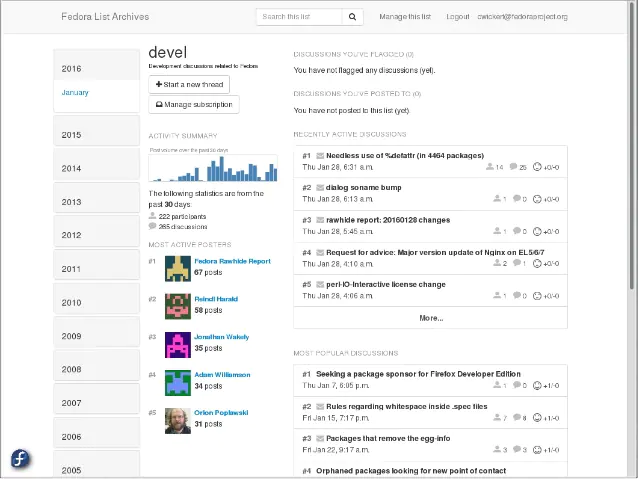Click Logout in the top bar
The width and height of the screenshot is (638, 479).
coord(458,17)
